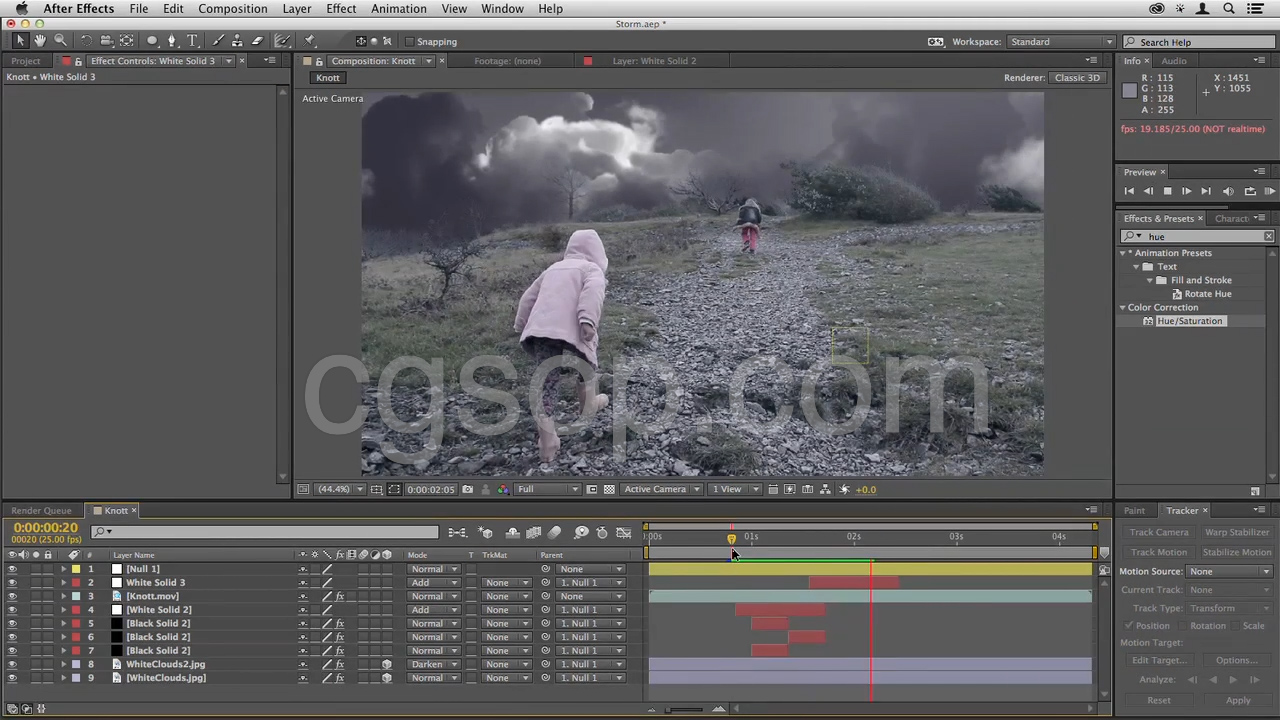This screenshot has width=1280, height=720.
Task: Open the Workspace dropdown
Action: (x=1061, y=42)
